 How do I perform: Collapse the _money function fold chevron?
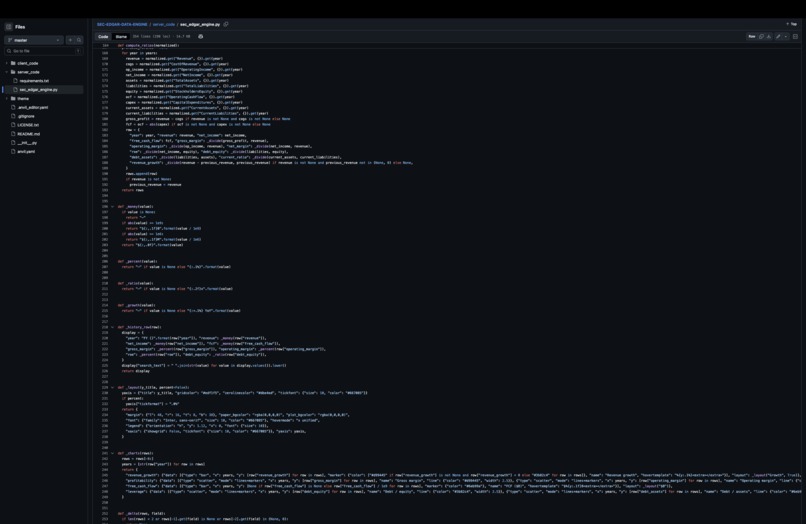(x=113, y=207)
